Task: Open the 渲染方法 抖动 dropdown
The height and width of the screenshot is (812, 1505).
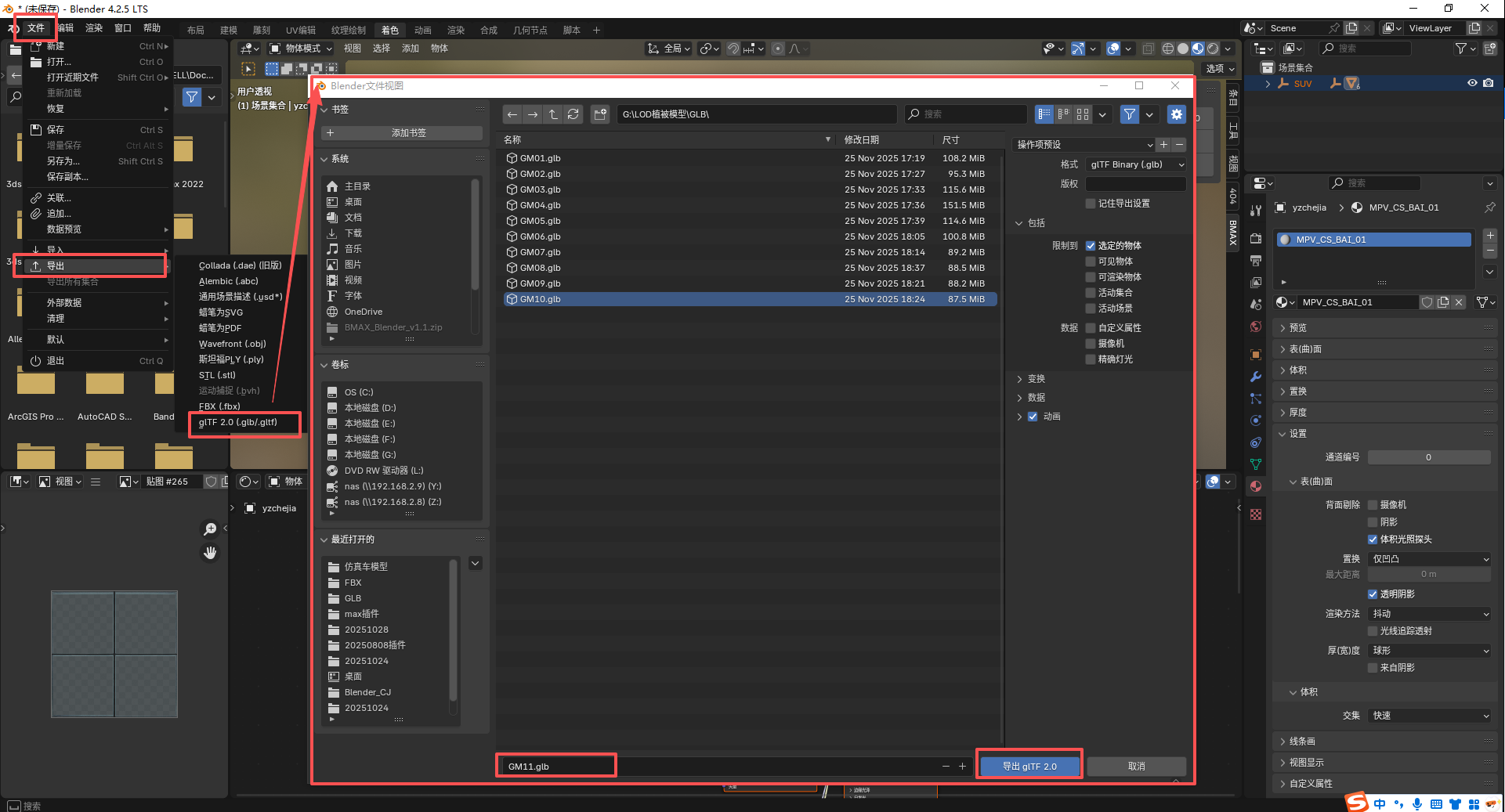Action: pos(1430,614)
